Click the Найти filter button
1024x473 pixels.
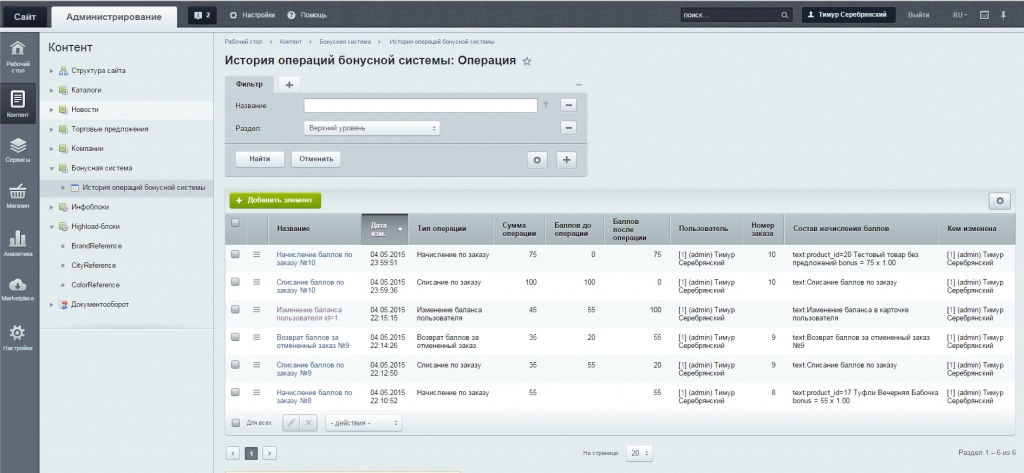tap(259, 159)
